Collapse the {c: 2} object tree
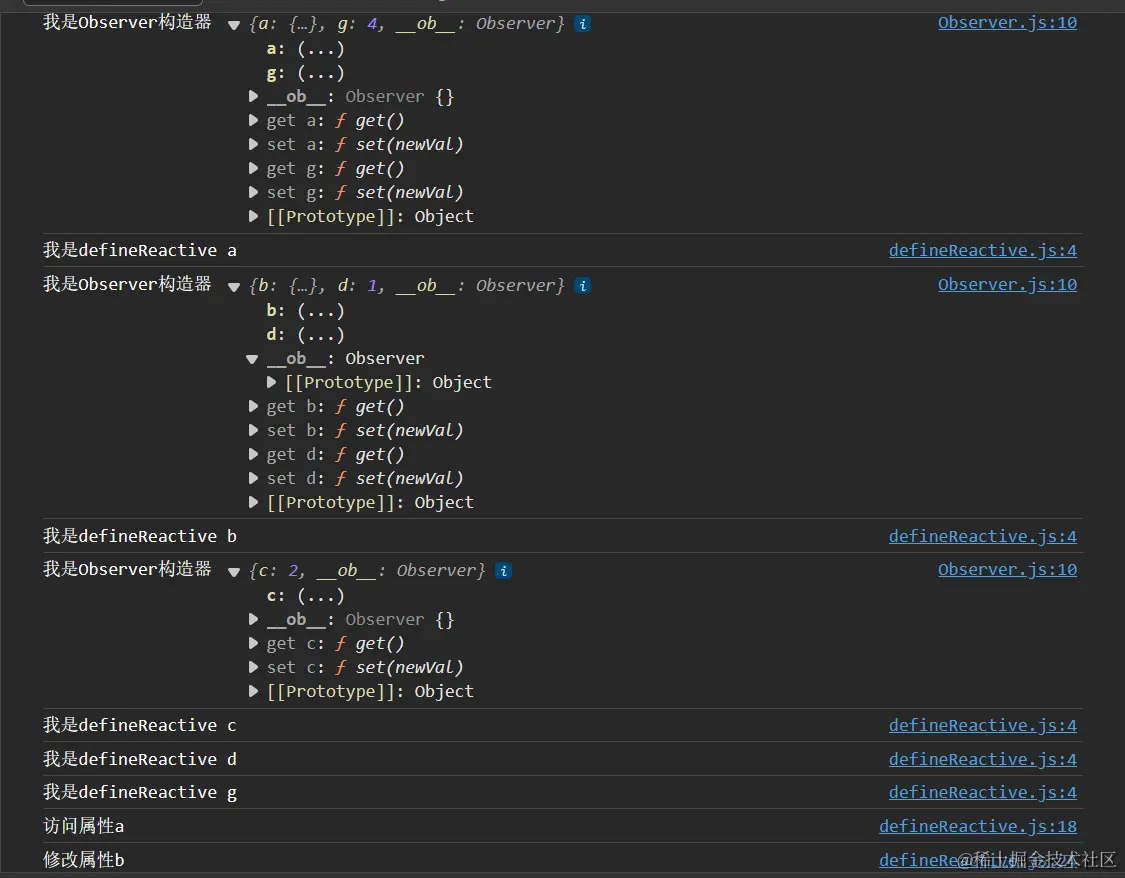 pyautogui.click(x=234, y=572)
